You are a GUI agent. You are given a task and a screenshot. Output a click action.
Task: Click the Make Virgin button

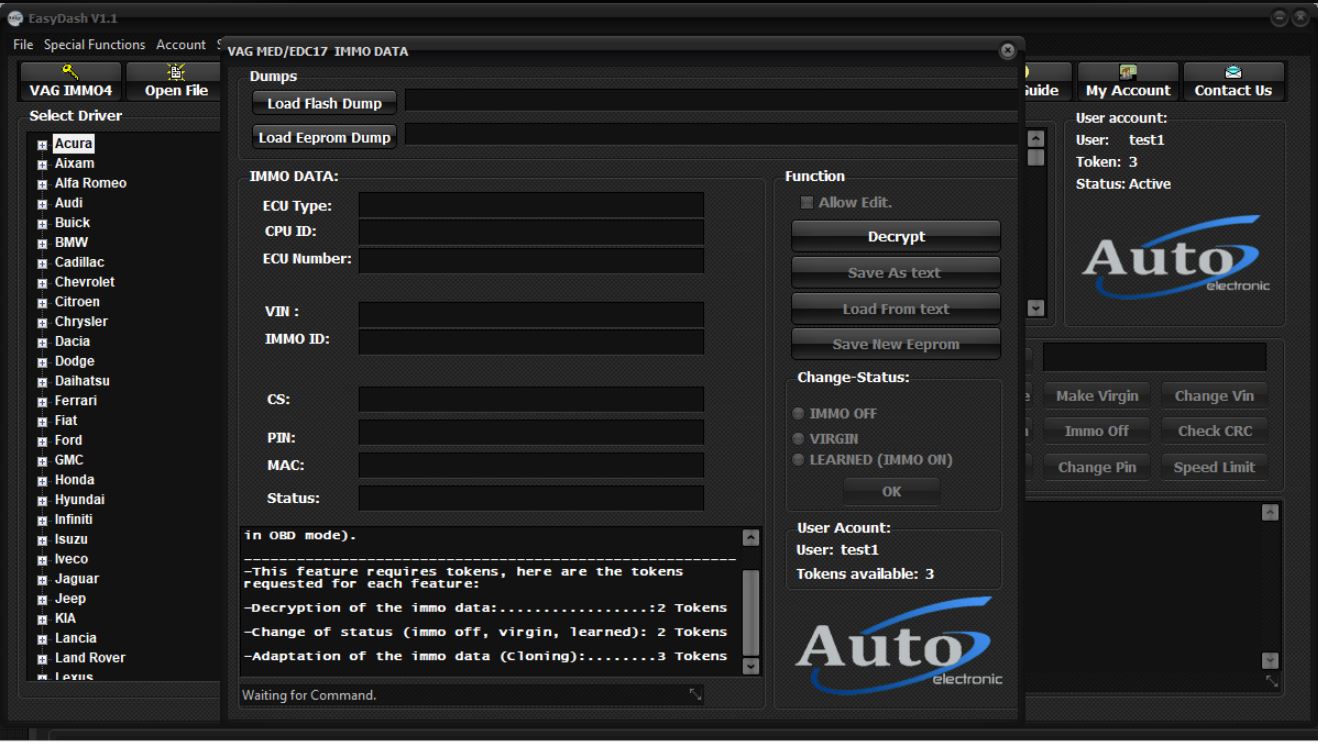coord(1098,395)
